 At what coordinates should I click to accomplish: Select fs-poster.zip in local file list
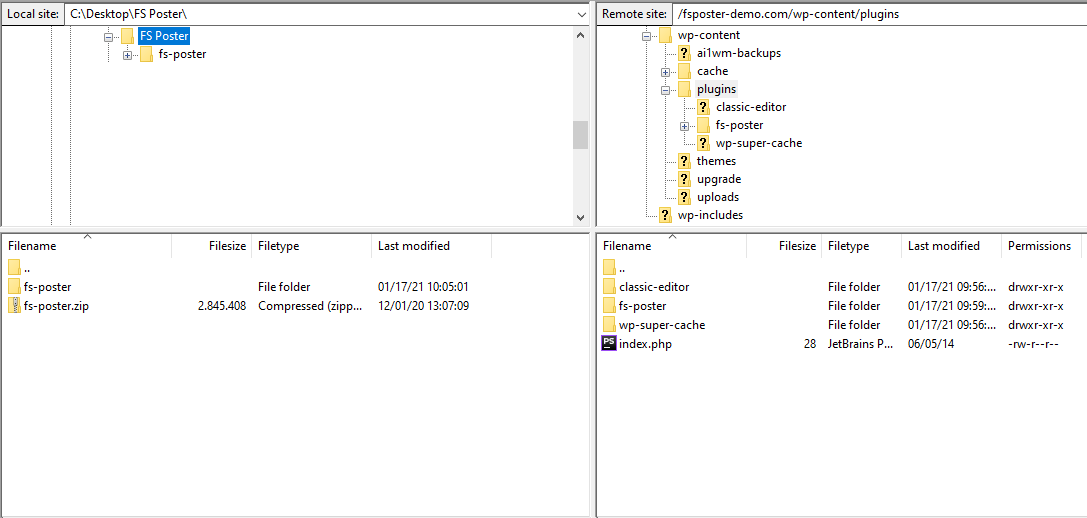[x=56, y=306]
